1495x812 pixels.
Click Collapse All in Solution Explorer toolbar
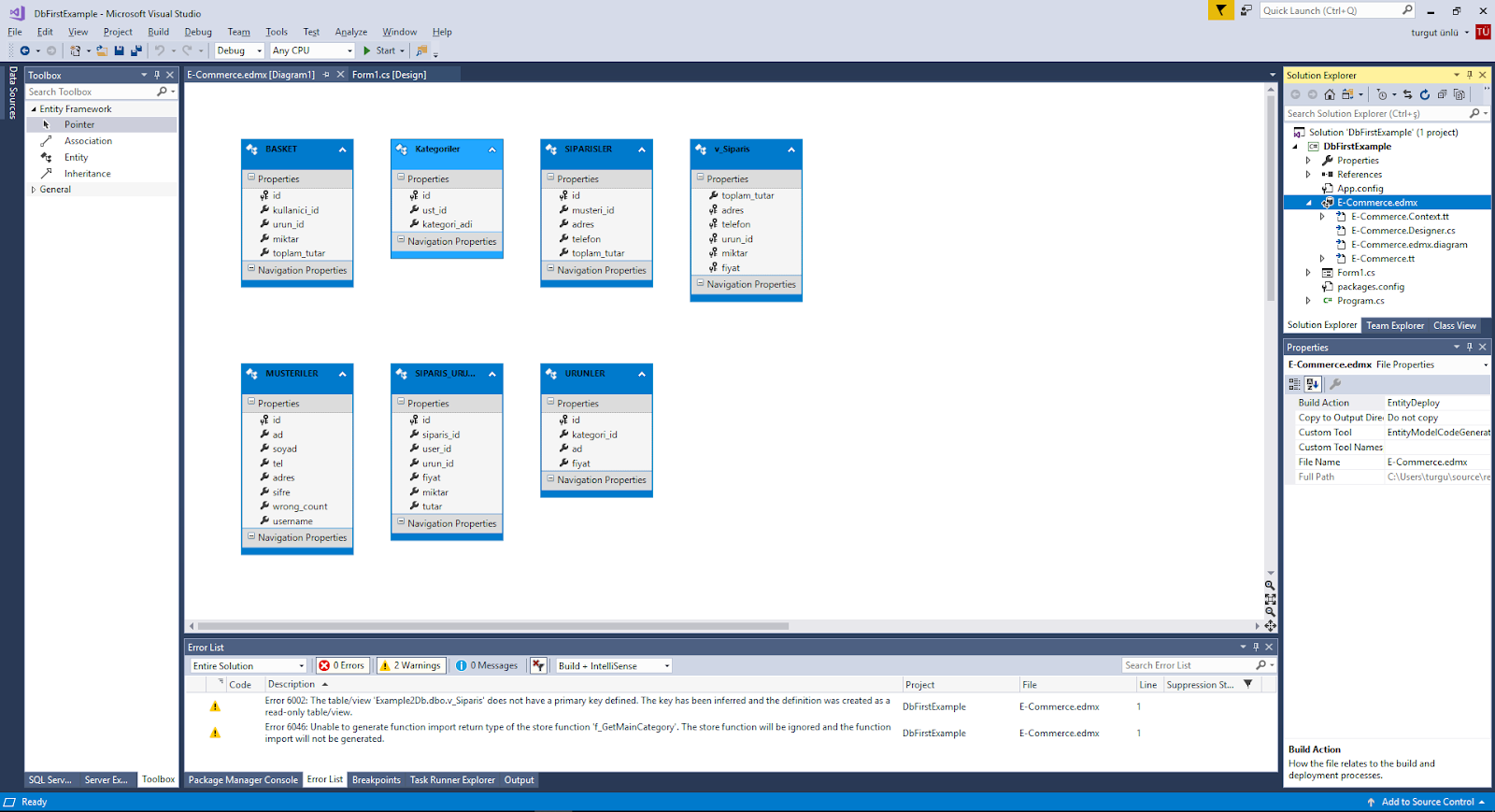tap(1442, 94)
